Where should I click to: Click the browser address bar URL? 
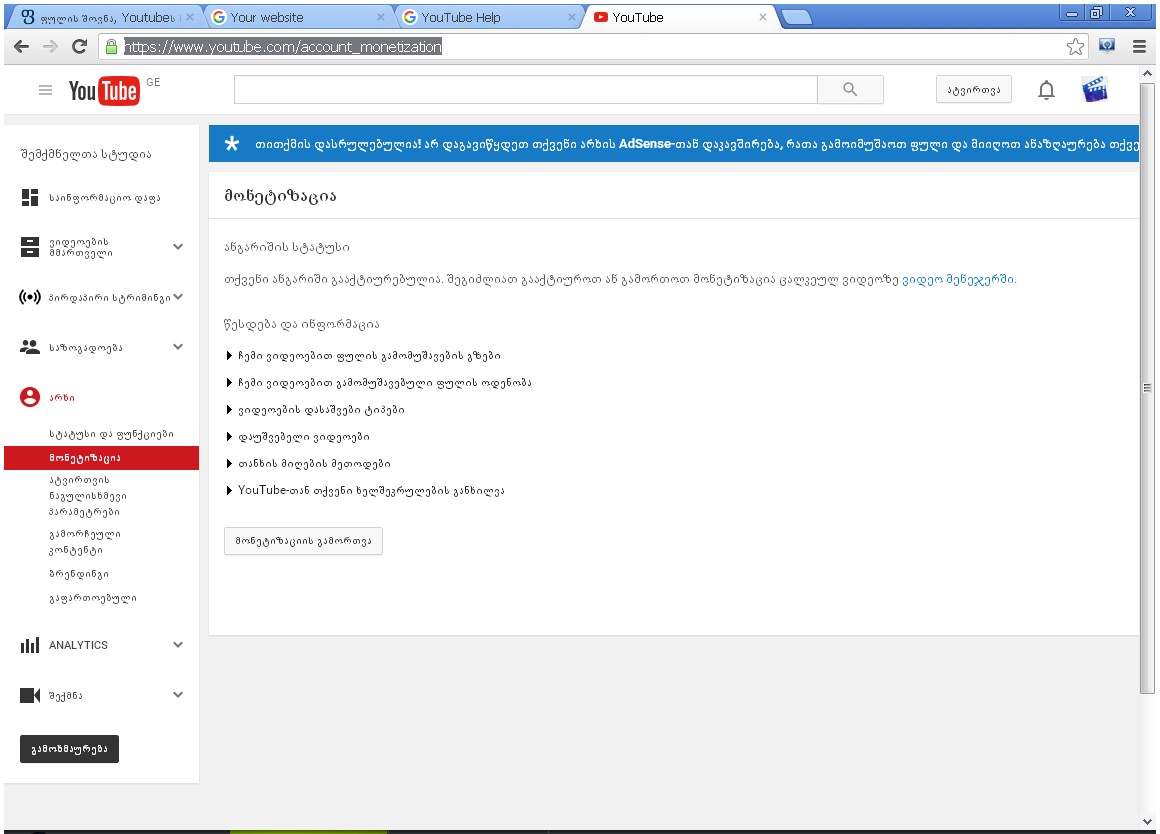point(283,47)
